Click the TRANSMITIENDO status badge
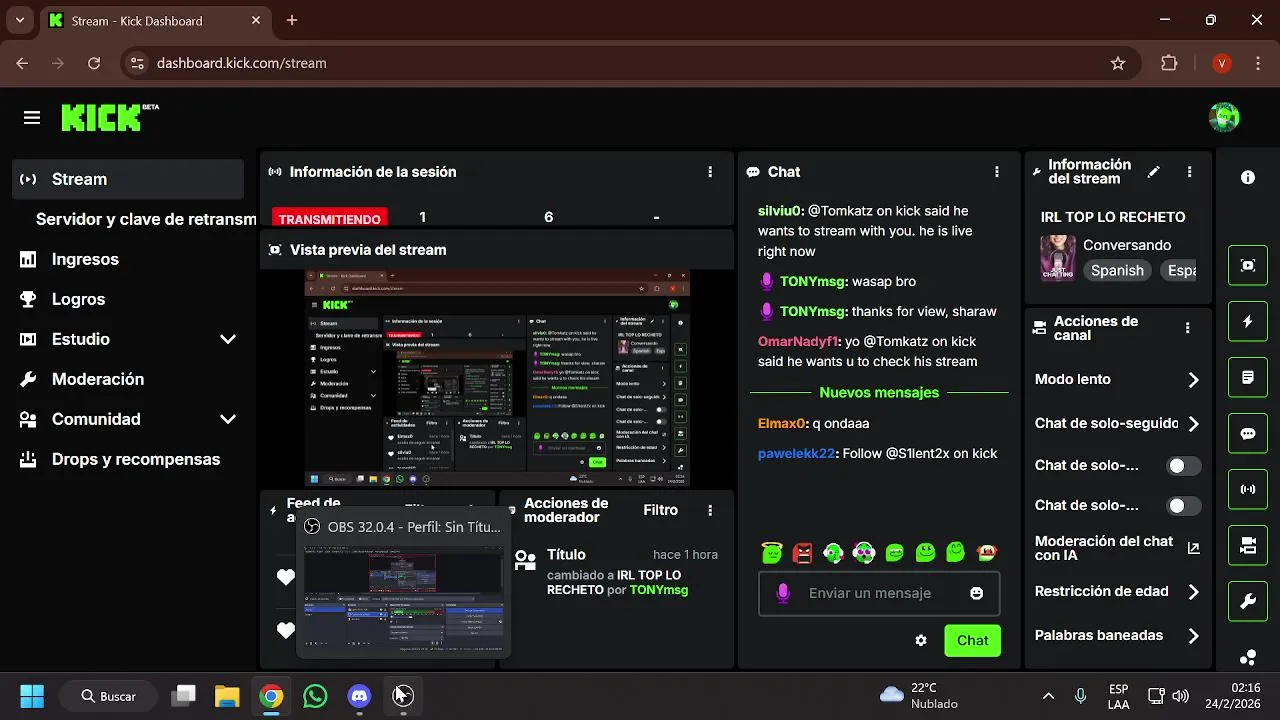This screenshot has height=720, width=1280. (x=329, y=218)
